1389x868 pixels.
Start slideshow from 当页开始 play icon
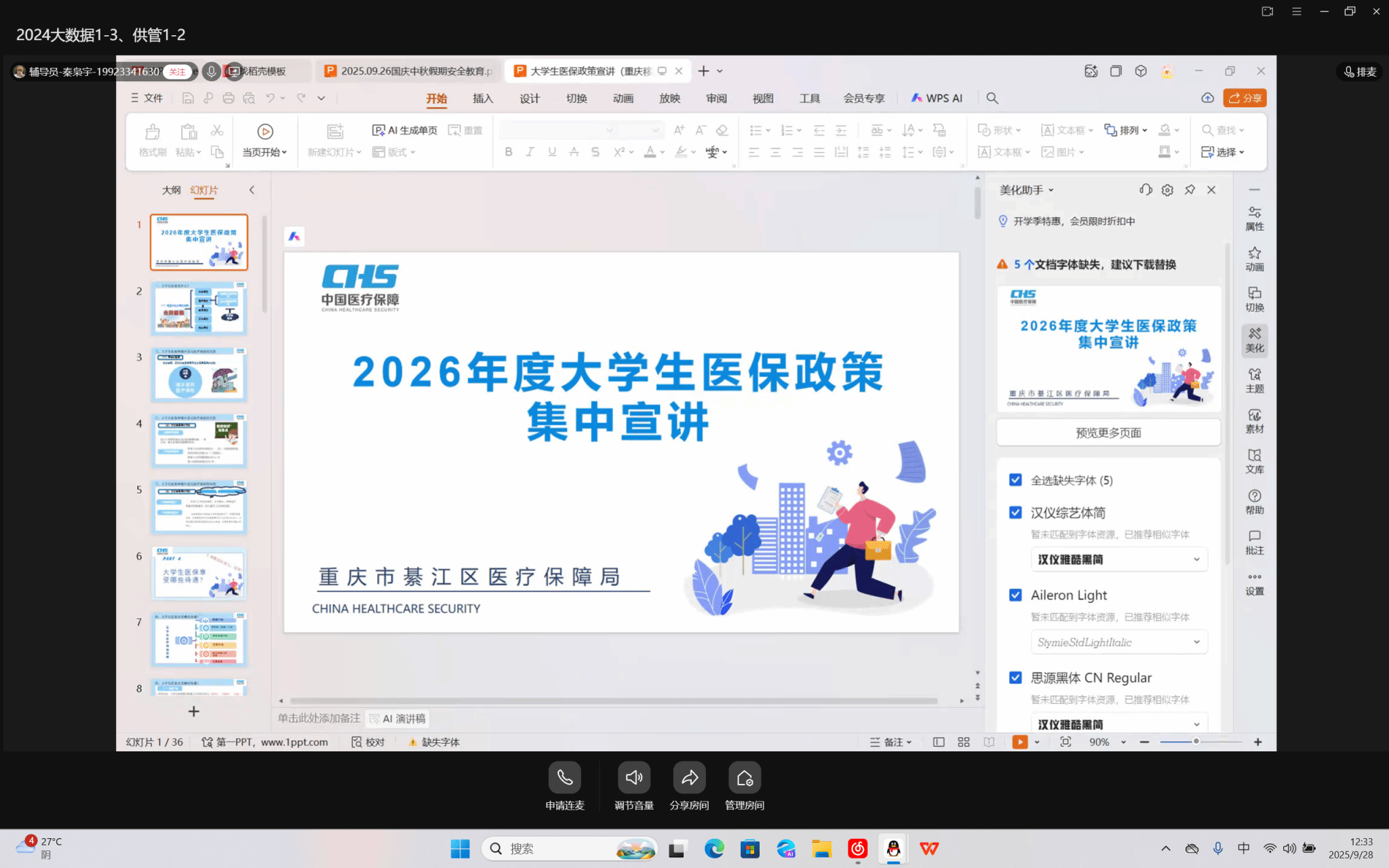[x=265, y=132]
